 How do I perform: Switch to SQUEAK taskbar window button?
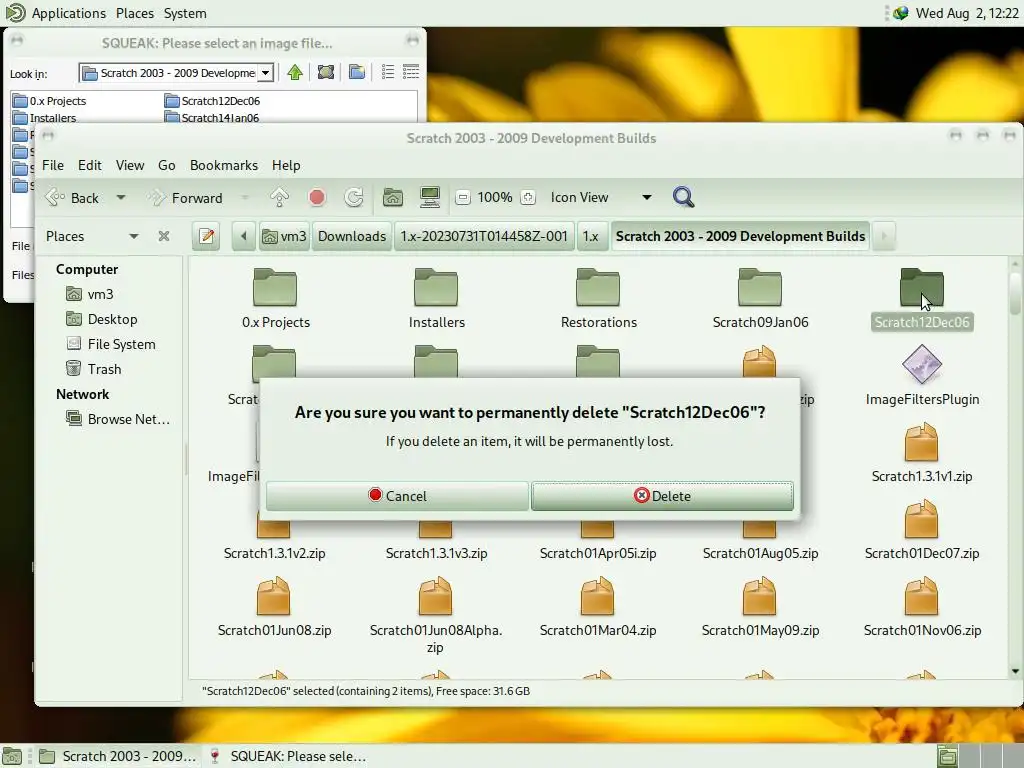[289, 756]
